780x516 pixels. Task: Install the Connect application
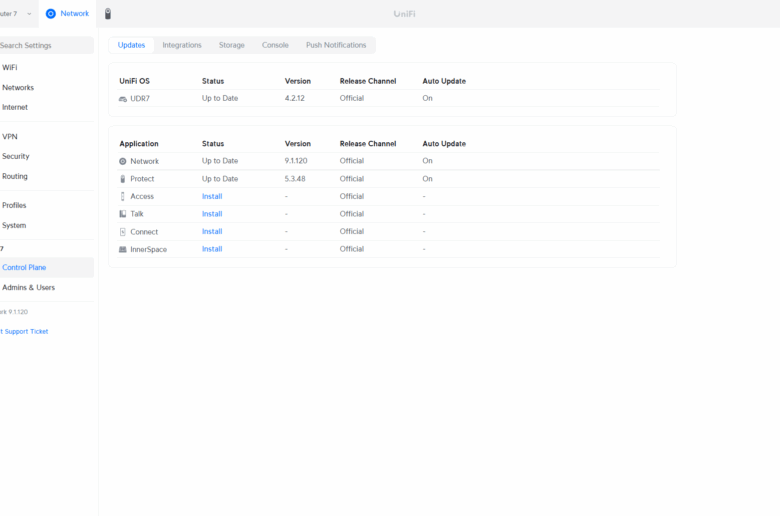(212, 231)
